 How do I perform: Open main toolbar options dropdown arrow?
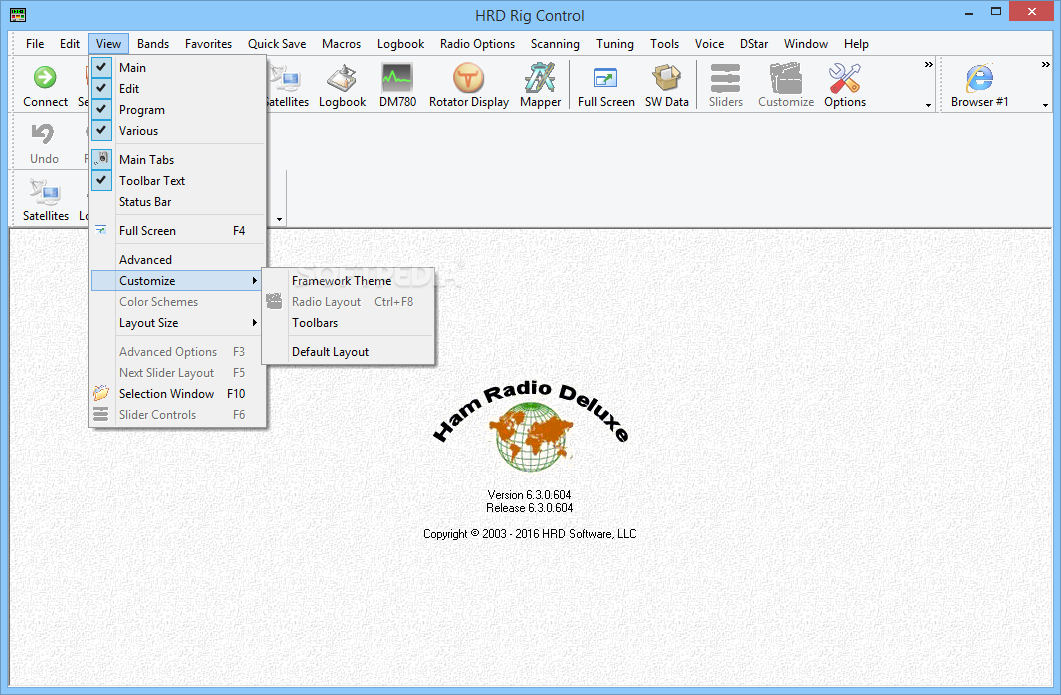[928, 106]
